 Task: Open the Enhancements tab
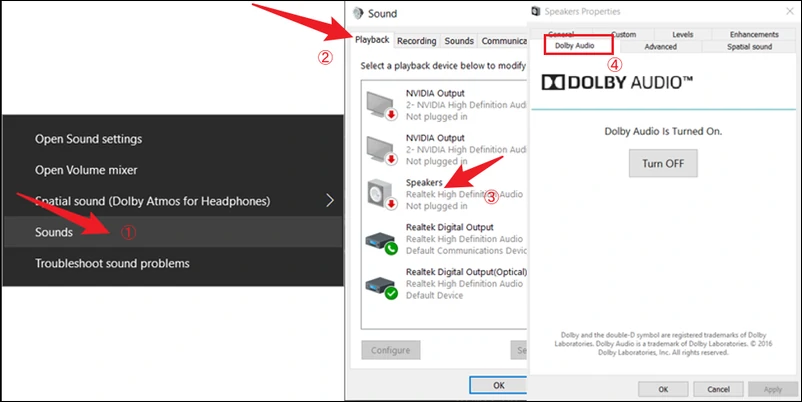(x=754, y=34)
